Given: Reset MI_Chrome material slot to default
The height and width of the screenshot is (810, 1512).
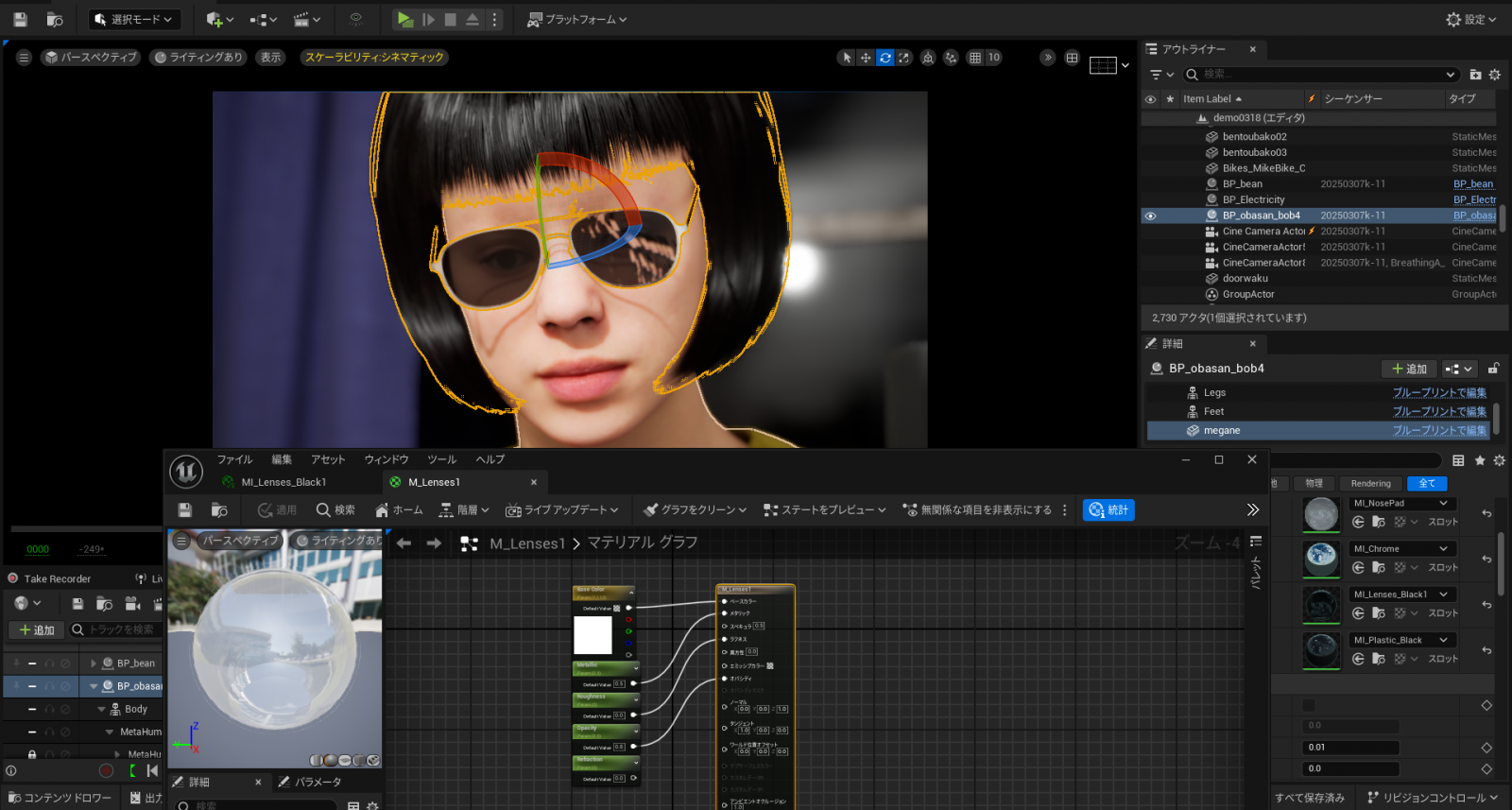Looking at the screenshot, I should pyautogui.click(x=1486, y=559).
